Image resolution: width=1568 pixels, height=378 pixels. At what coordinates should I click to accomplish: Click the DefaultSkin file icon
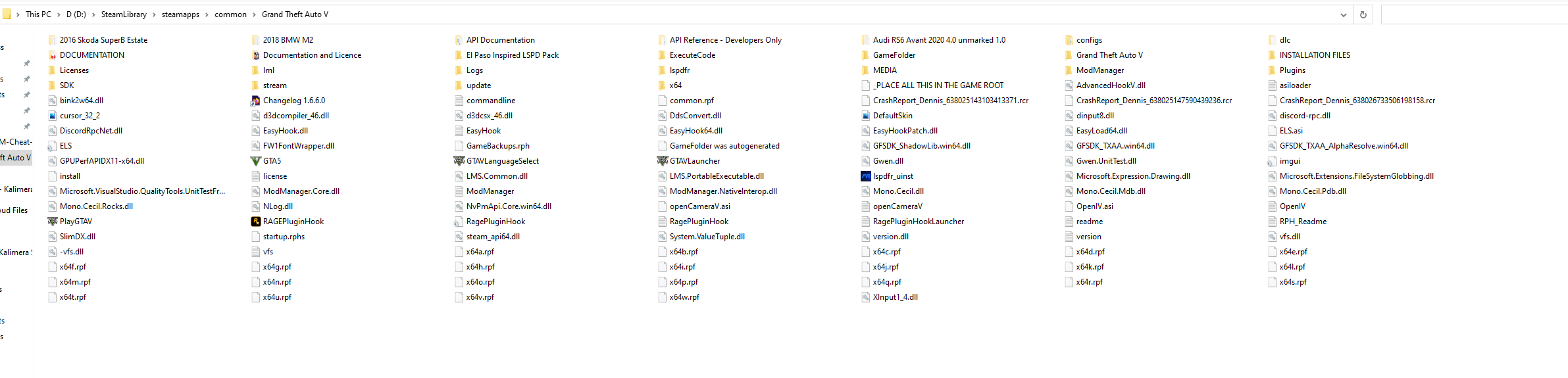[865, 116]
